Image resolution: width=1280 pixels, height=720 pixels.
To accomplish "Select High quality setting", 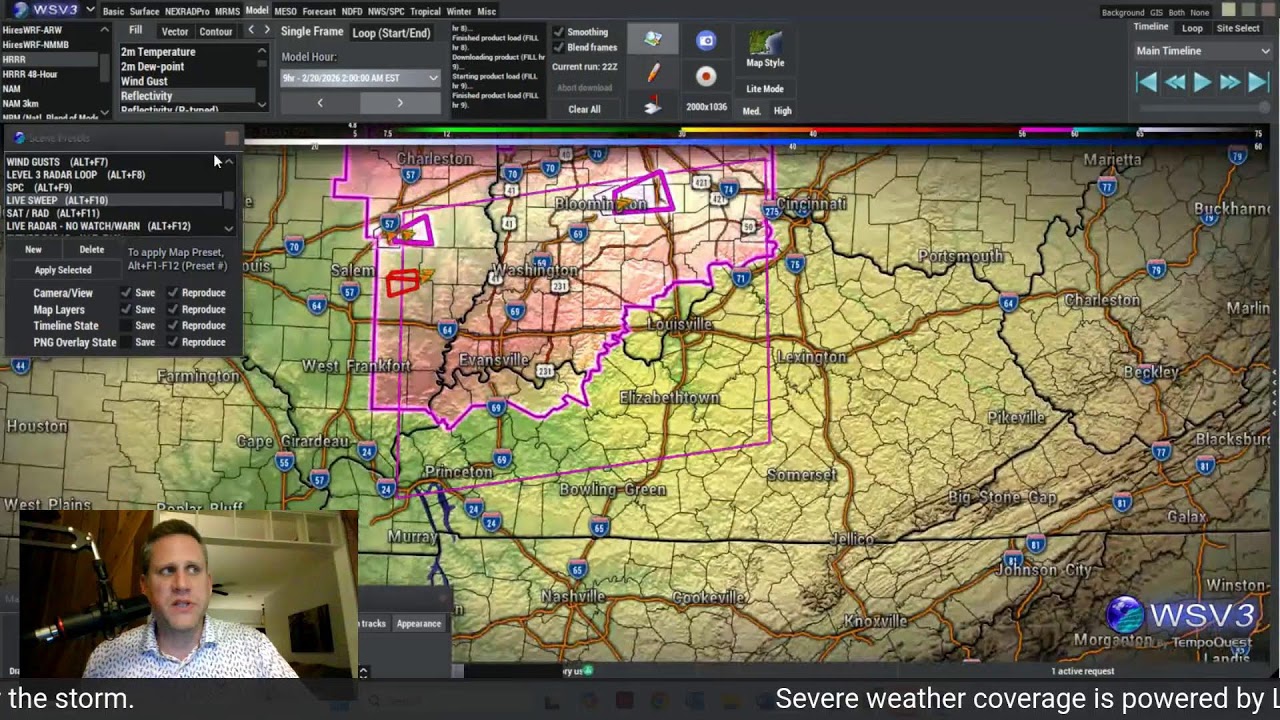I will click(x=783, y=111).
